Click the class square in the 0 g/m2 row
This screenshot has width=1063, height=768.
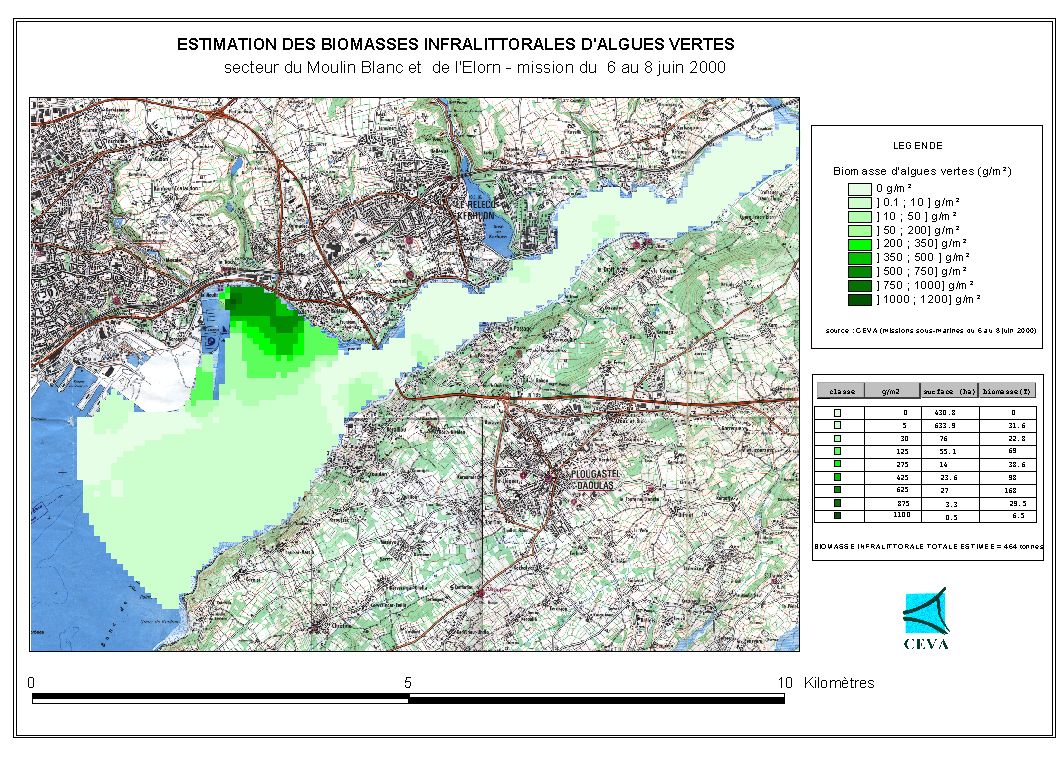838,412
